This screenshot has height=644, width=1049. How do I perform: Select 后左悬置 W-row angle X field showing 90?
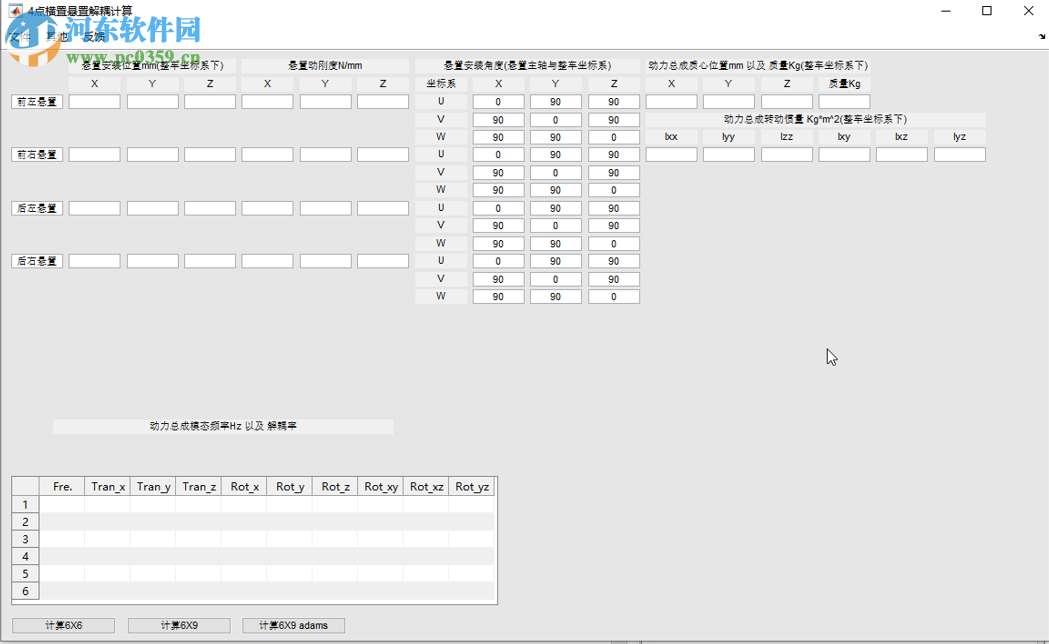[498, 243]
